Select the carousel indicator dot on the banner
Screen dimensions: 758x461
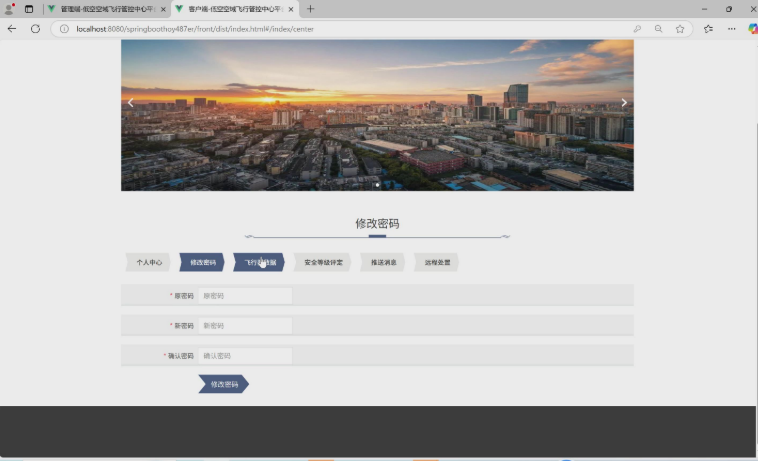pos(377,185)
